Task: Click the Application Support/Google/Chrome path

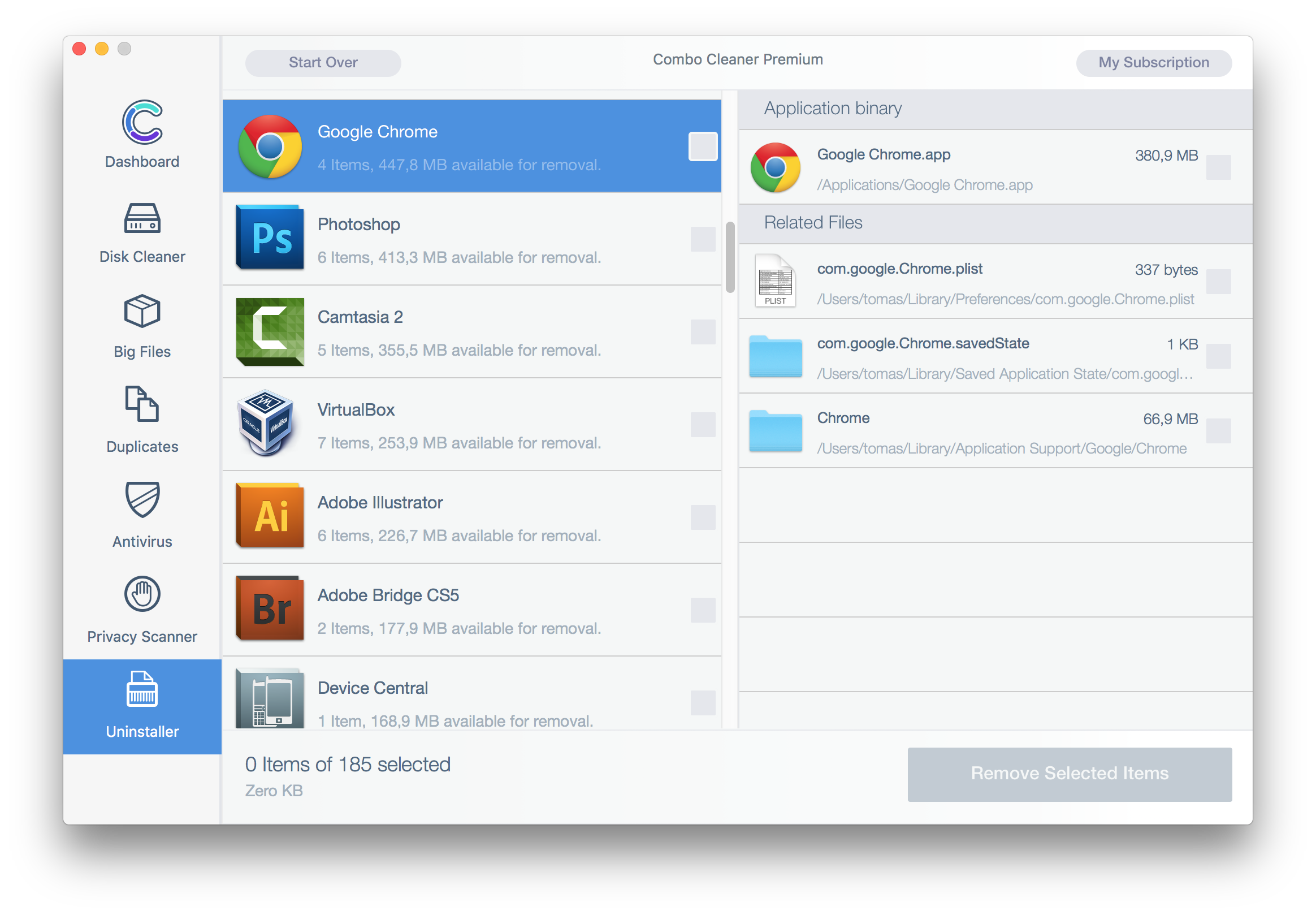Action: [1001, 448]
